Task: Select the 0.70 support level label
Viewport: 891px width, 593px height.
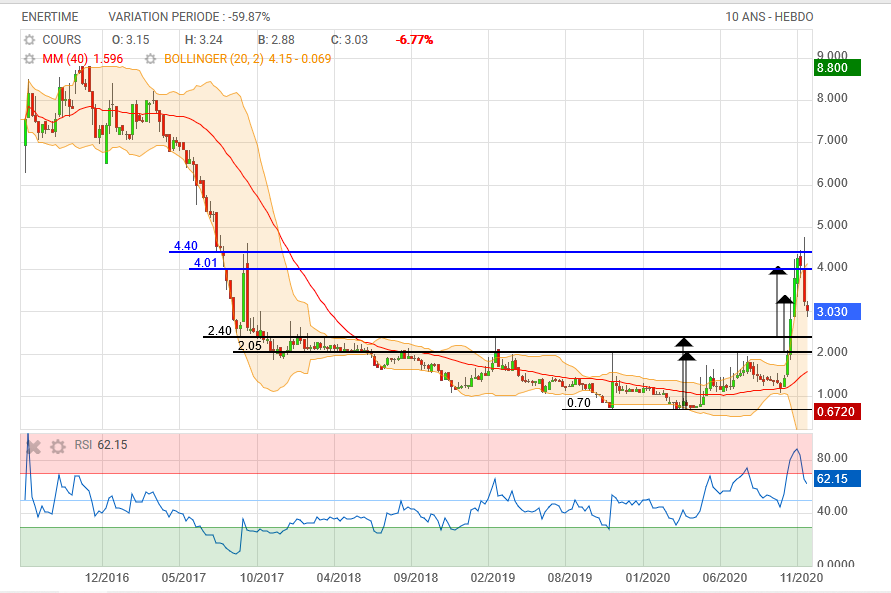Action: [578, 404]
